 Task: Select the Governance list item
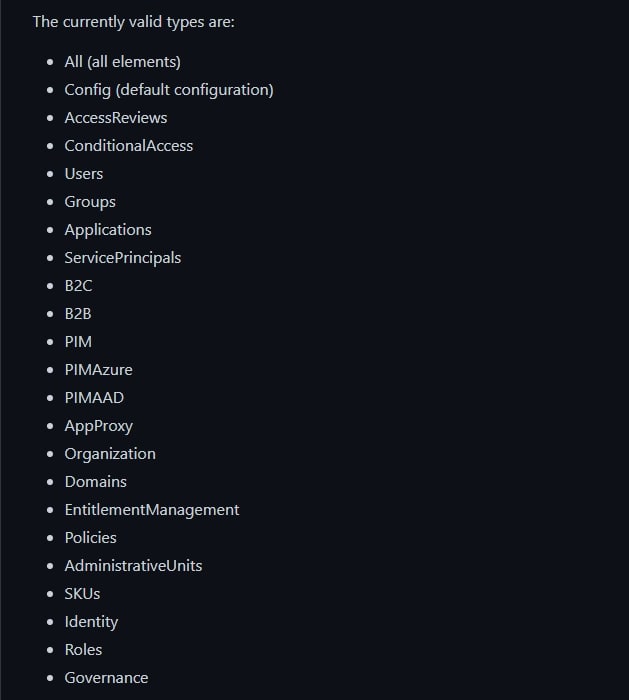coord(107,678)
